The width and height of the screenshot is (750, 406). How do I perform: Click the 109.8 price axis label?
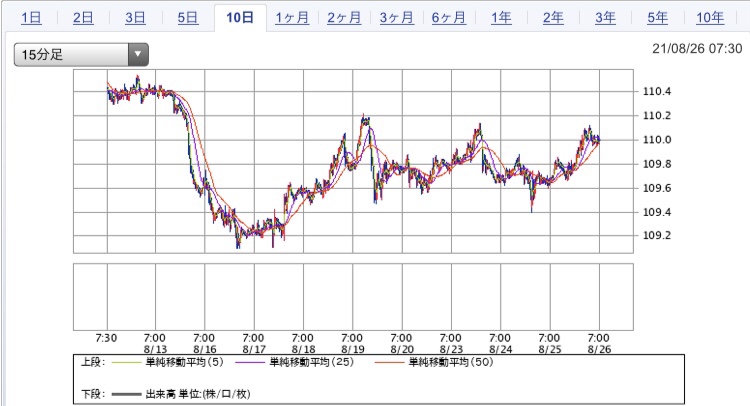[x=657, y=164]
